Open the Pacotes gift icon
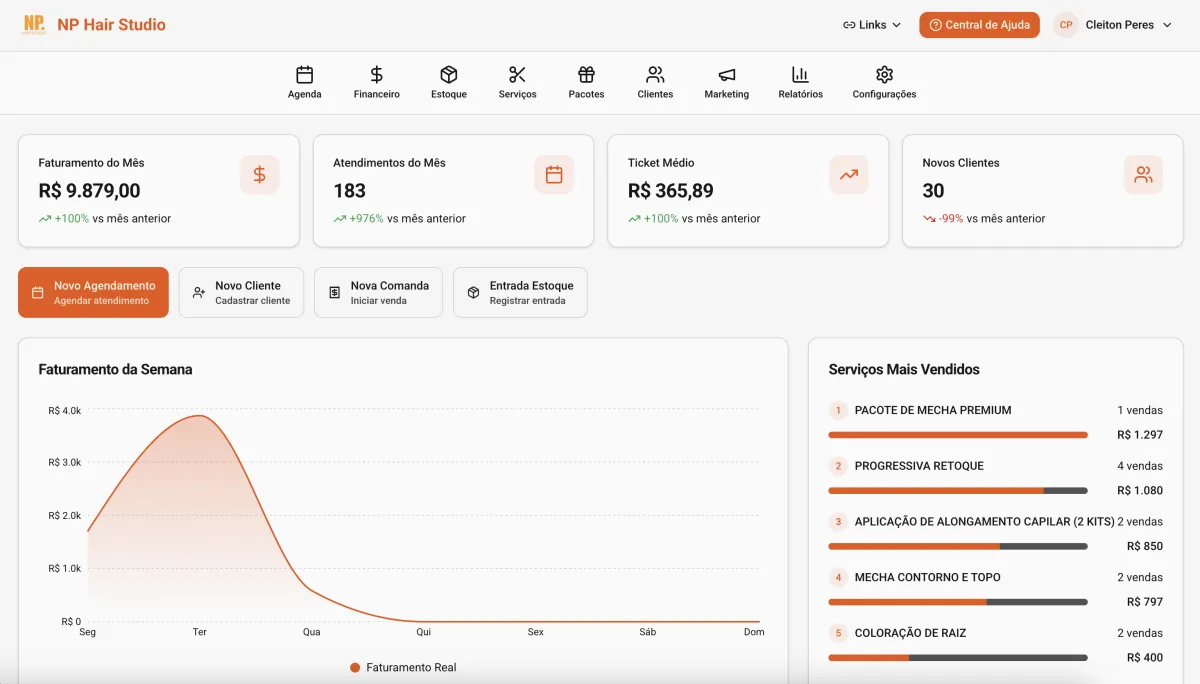Viewport: 1200px width, 684px height. pos(586,75)
